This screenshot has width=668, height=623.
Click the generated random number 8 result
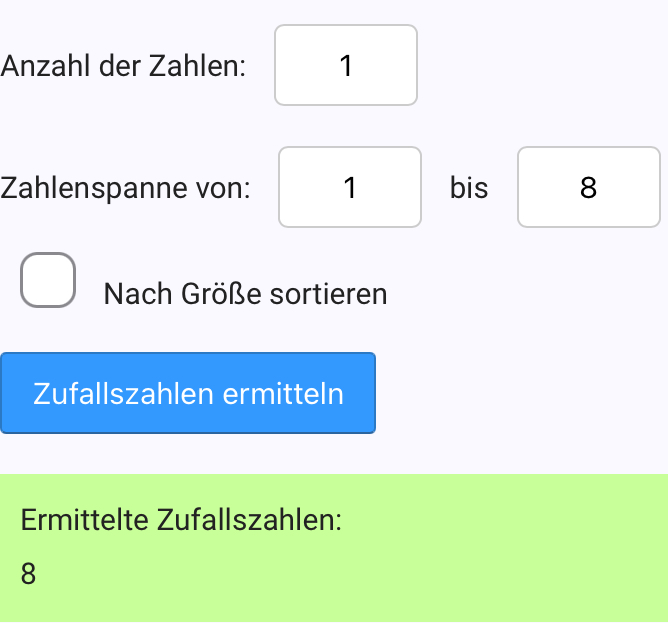(x=28, y=574)
